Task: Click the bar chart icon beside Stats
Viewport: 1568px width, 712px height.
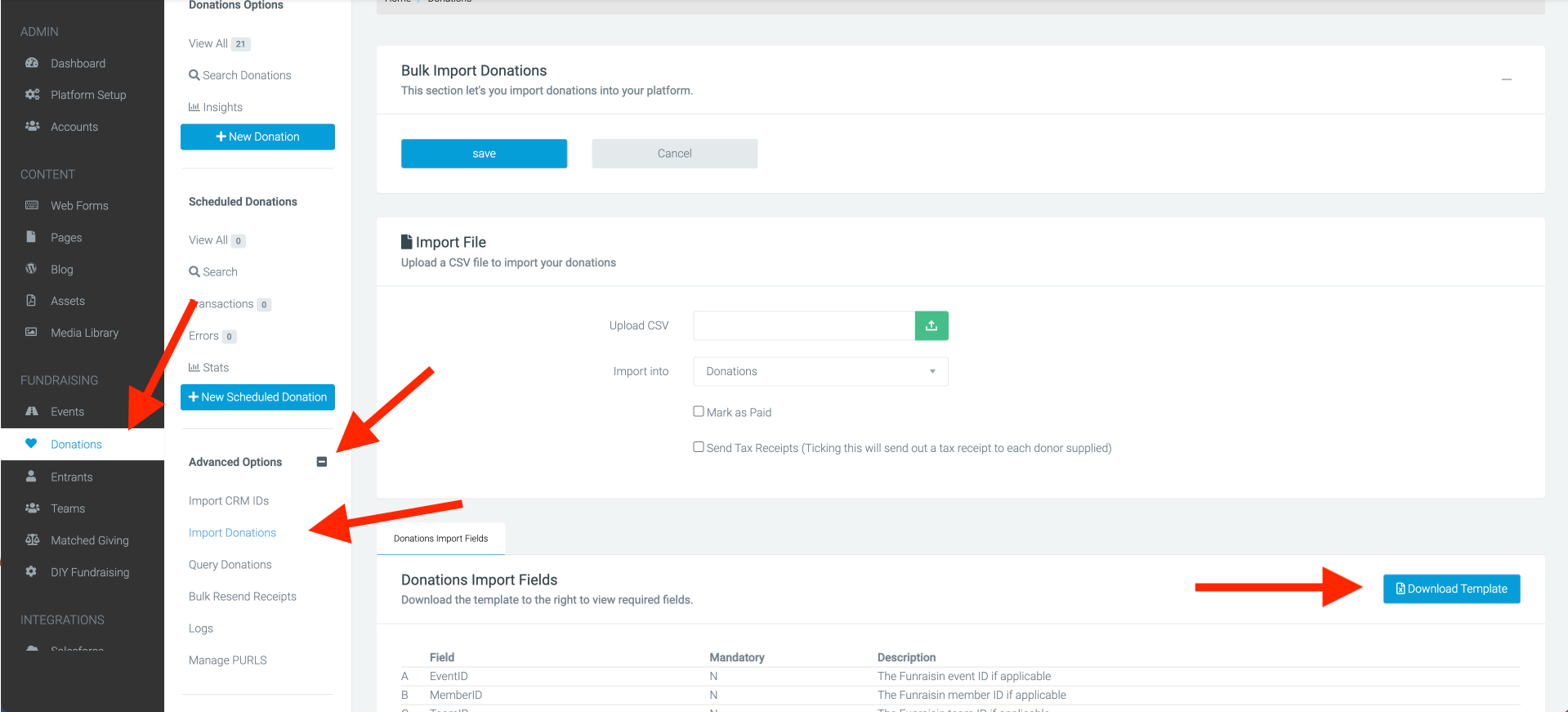Action: click(194, 368)
